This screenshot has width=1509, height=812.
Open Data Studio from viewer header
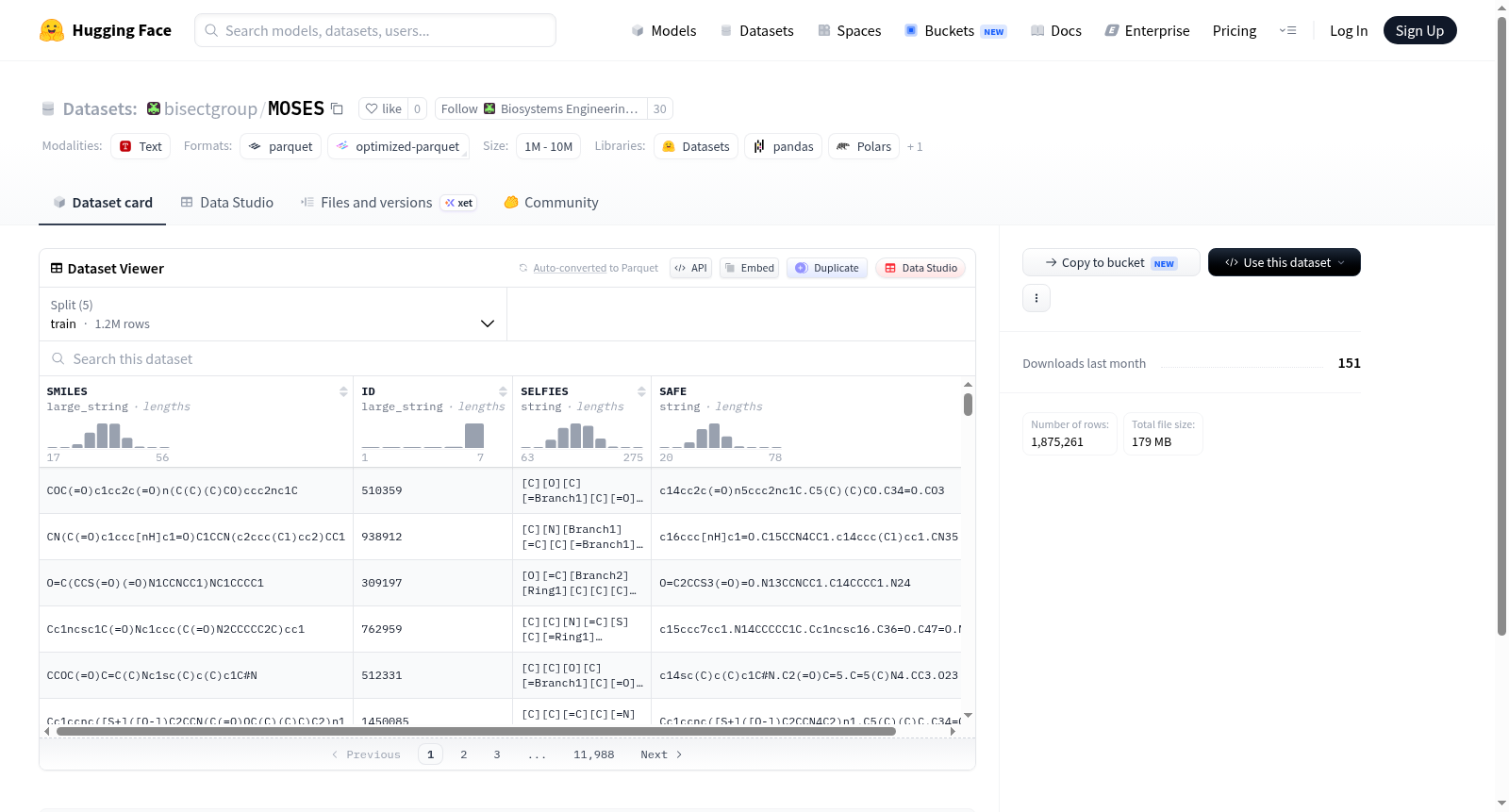(920, 268)
